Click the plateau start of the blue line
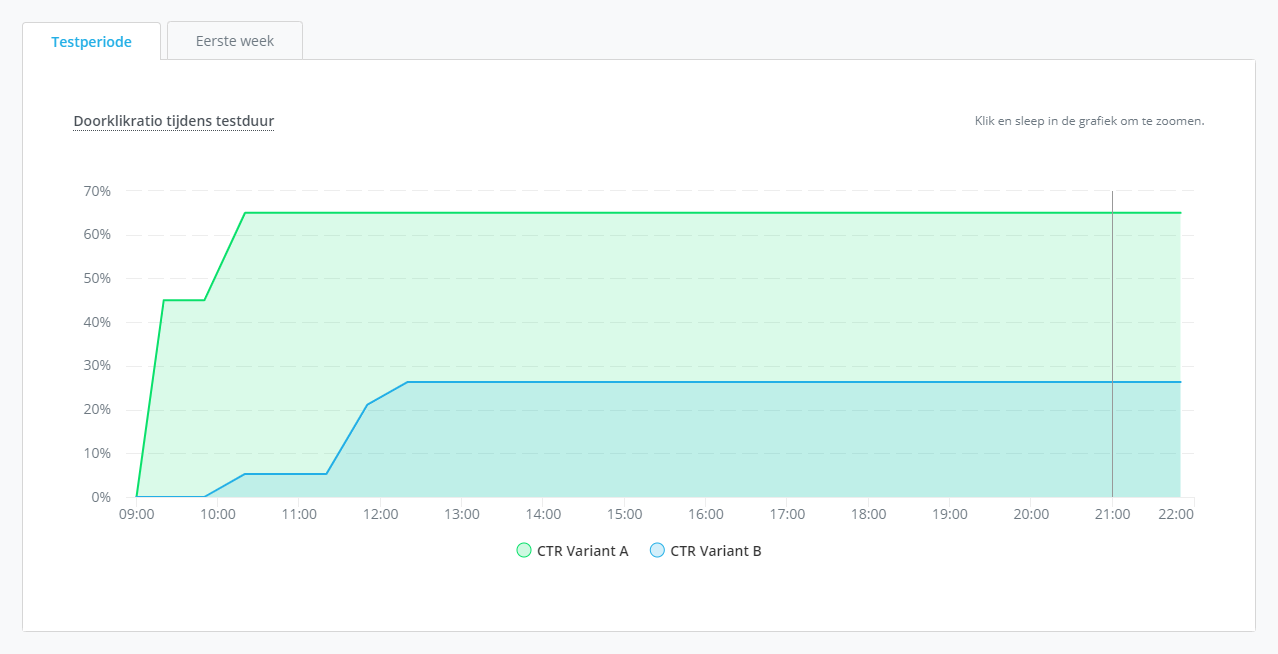Image resolution: width=1278 pixels, height=654 pixels. coord(405,381)
